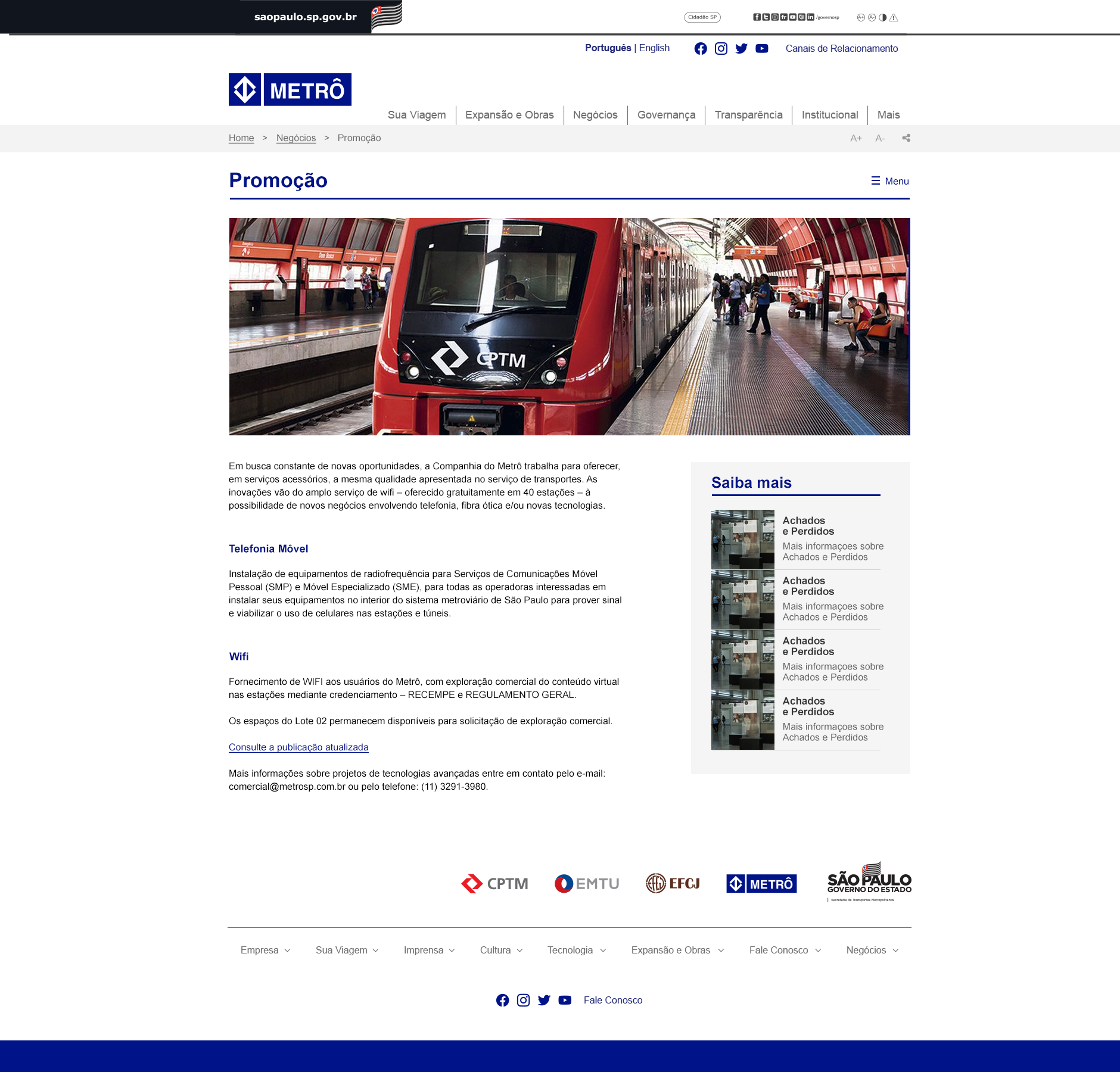Click the CPTM logo in footer
Screen dimensions: 1120x1072
[494, 884]
